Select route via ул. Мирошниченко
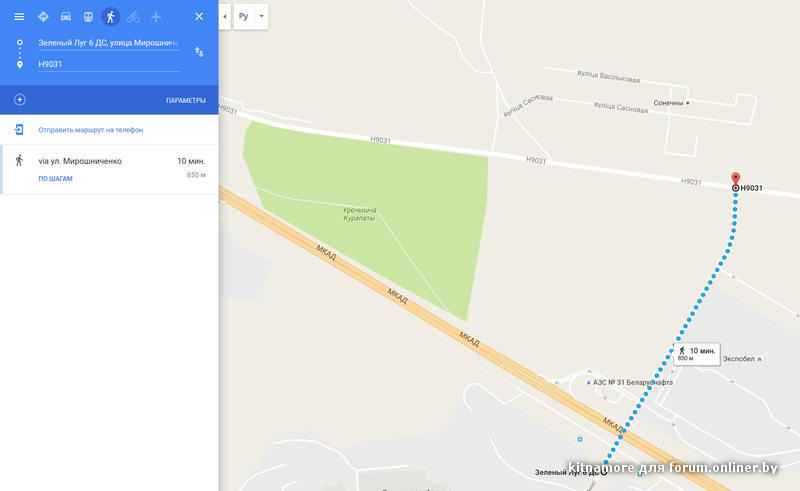 coord(109,169)
